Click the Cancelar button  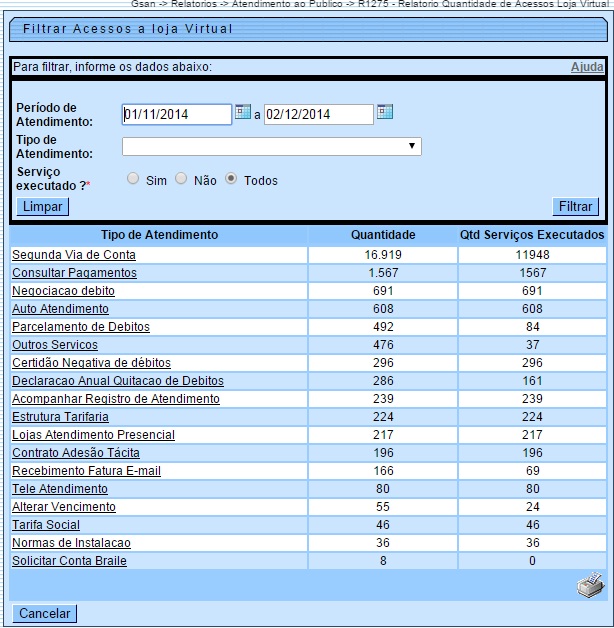click(45, 613)
